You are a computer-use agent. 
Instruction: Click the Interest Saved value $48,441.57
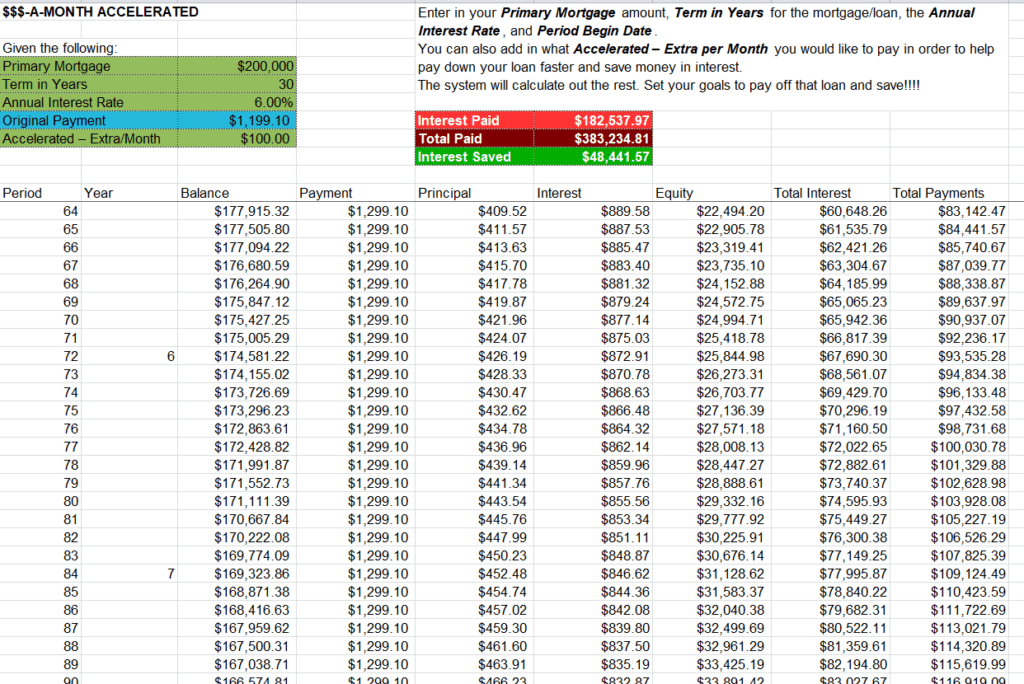(x=593, y=157)
